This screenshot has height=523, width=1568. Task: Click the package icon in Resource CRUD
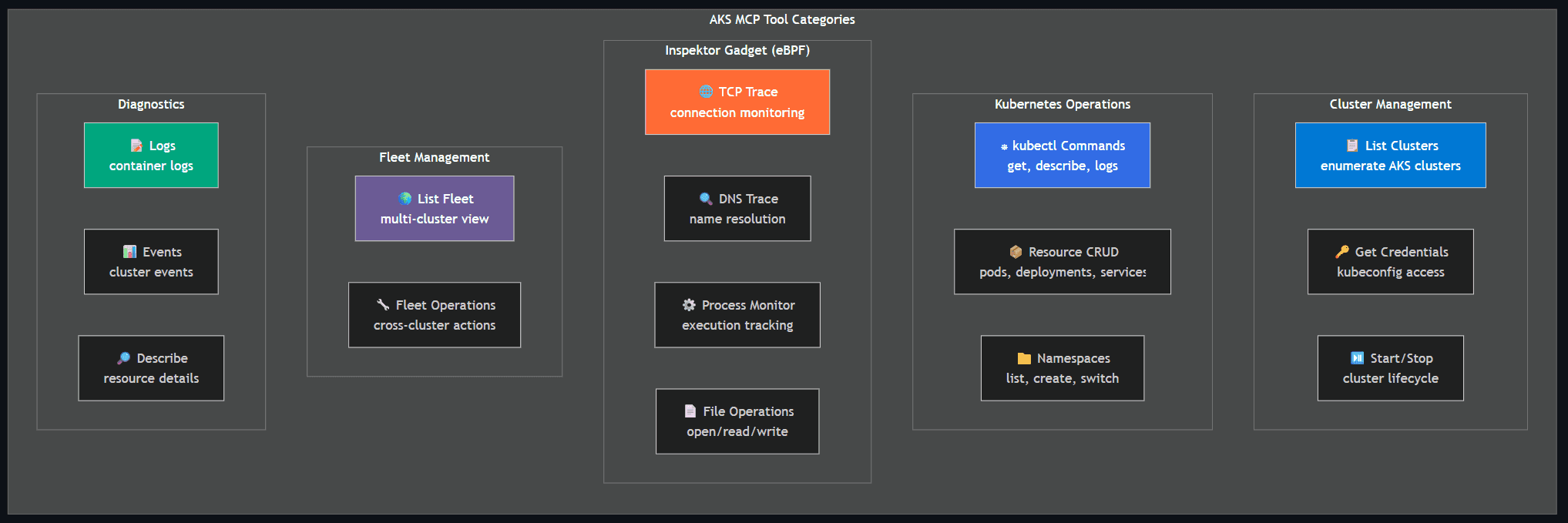click(x=1016, y=252)
